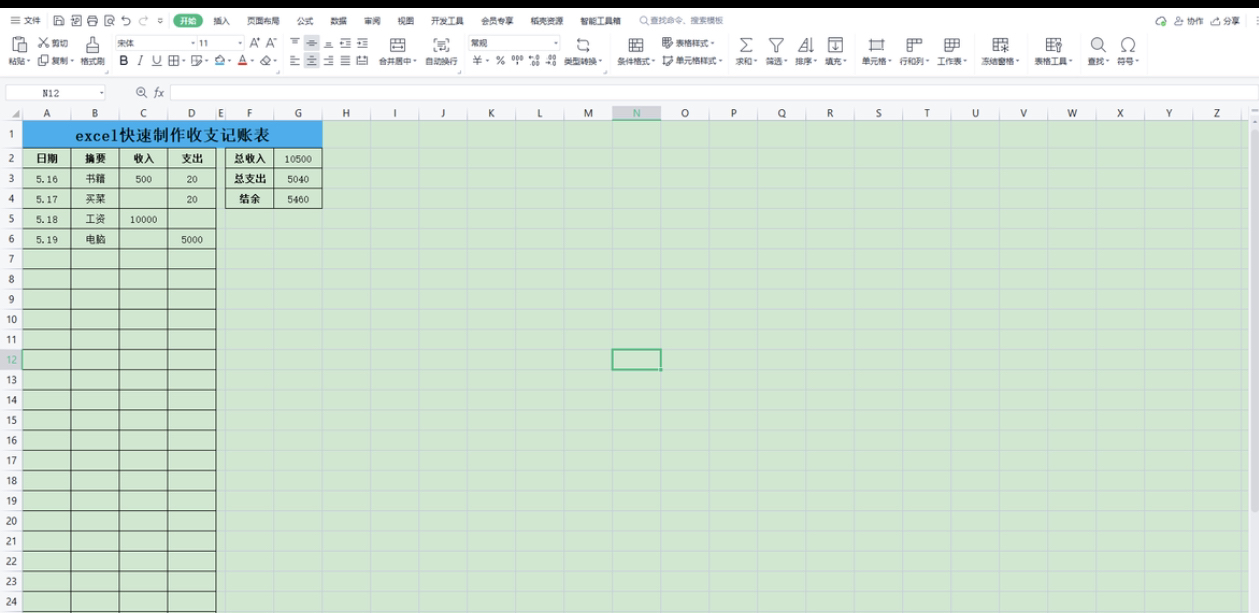Click the Type Conversion (类型转换) icon
This screenshot has width=1259, height=613.
tap(583, 45)
